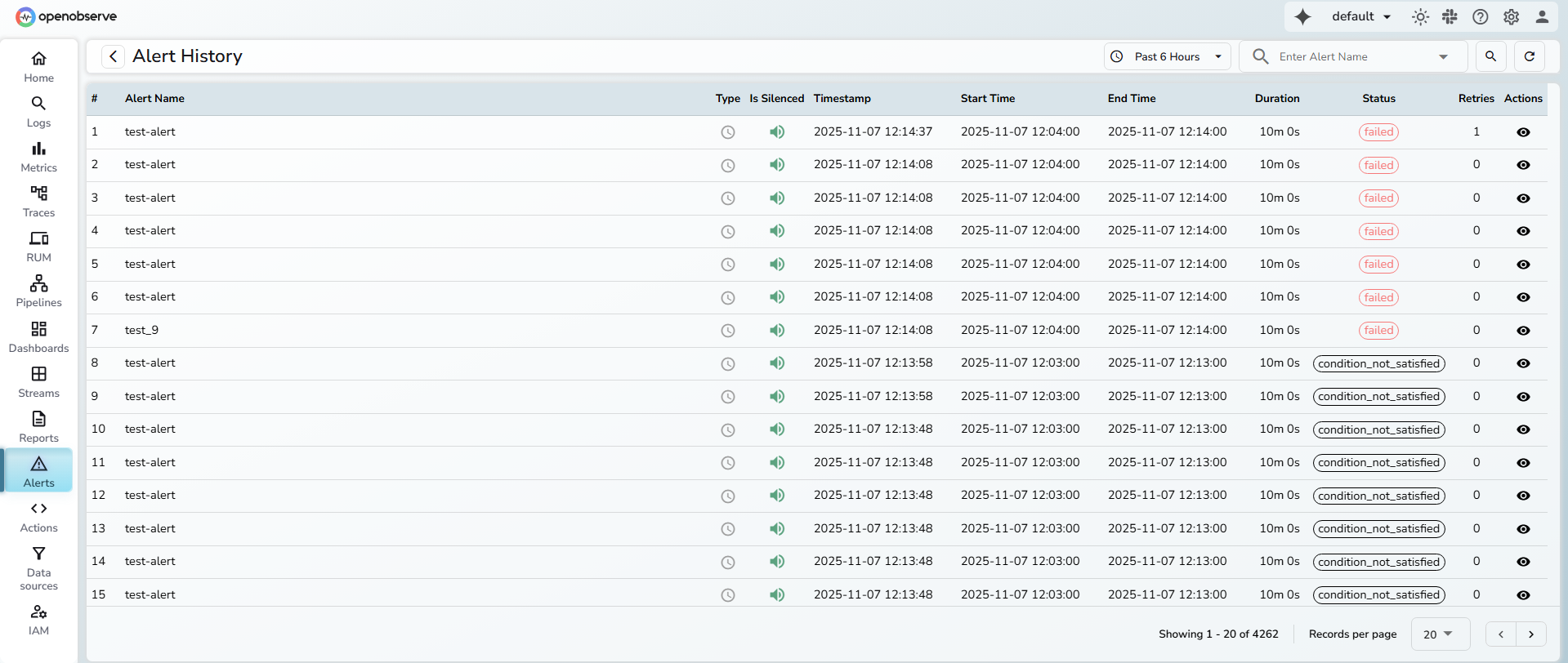Open settings gear icon in header
1568x663 pixels.
[x=1511, y=17]
